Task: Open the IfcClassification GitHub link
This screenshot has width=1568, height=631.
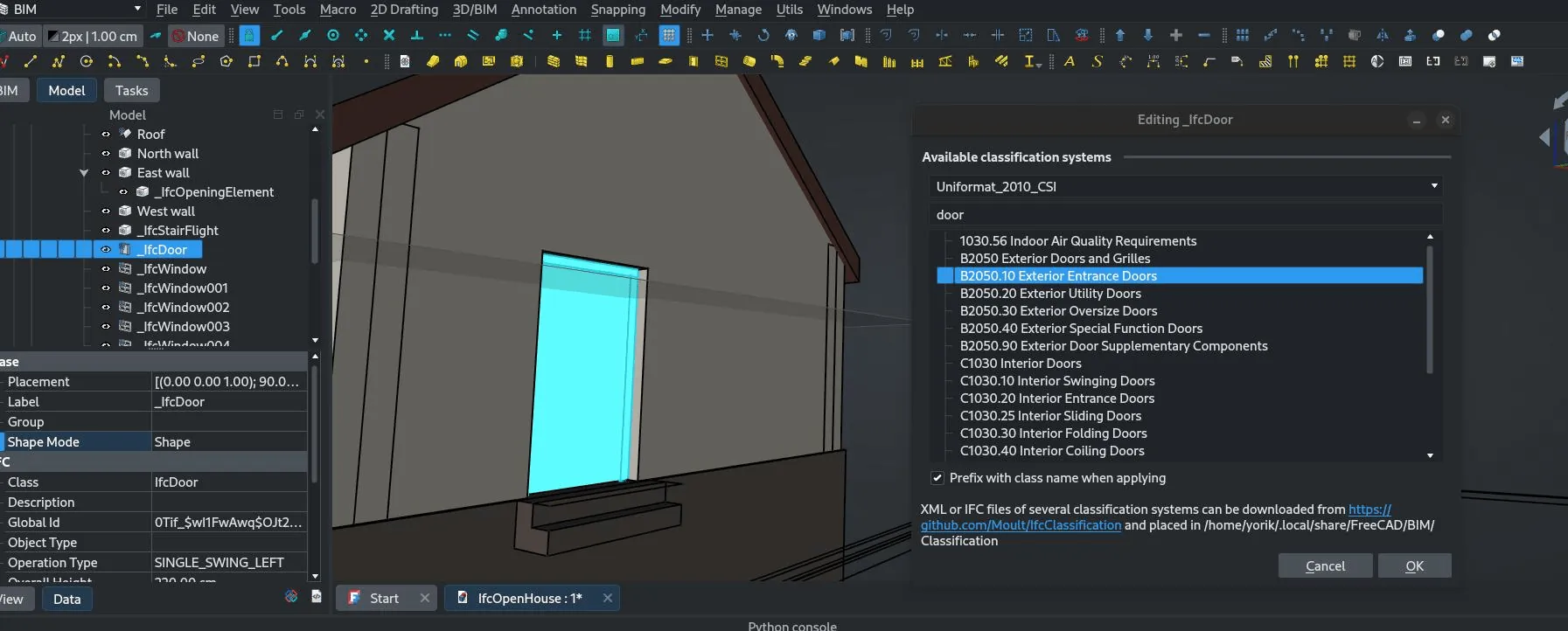Action: [1021, 525]
